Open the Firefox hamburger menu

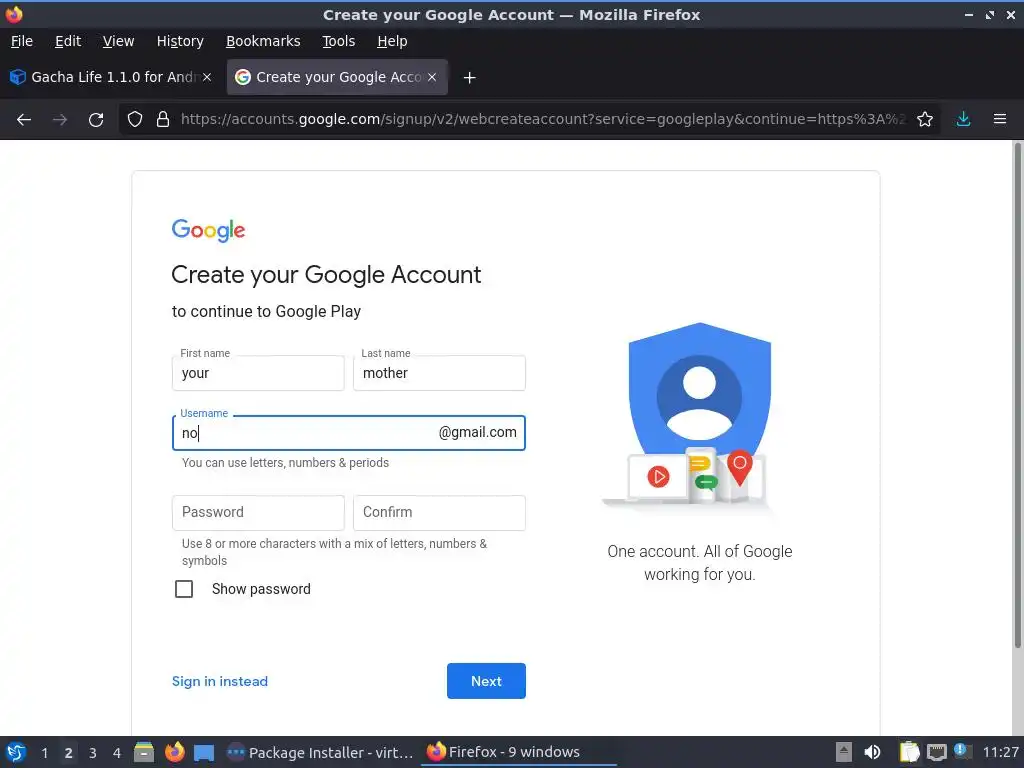click(x=1000, y=120)
